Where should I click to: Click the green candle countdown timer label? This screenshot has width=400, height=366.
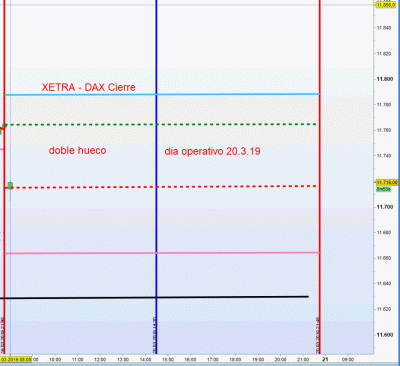[383, 189]
